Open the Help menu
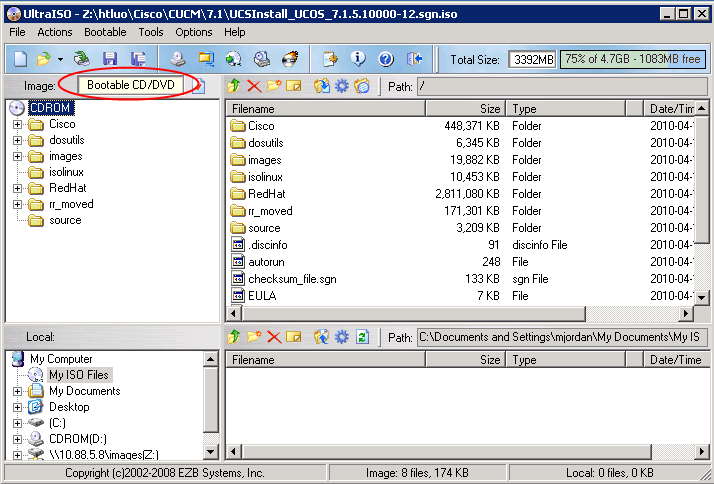 click(x=235, y=32)
